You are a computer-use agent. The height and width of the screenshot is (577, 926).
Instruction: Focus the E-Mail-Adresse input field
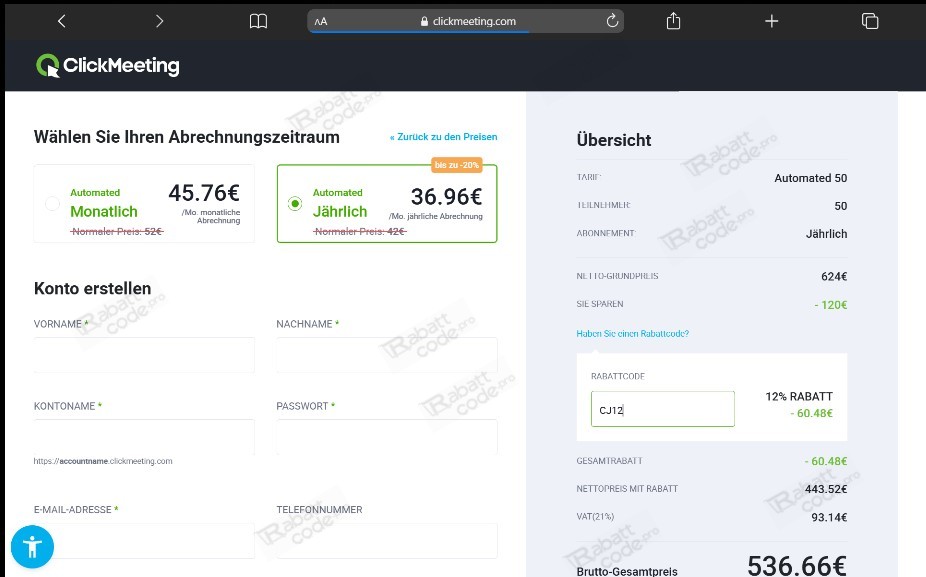pos(144,540)
